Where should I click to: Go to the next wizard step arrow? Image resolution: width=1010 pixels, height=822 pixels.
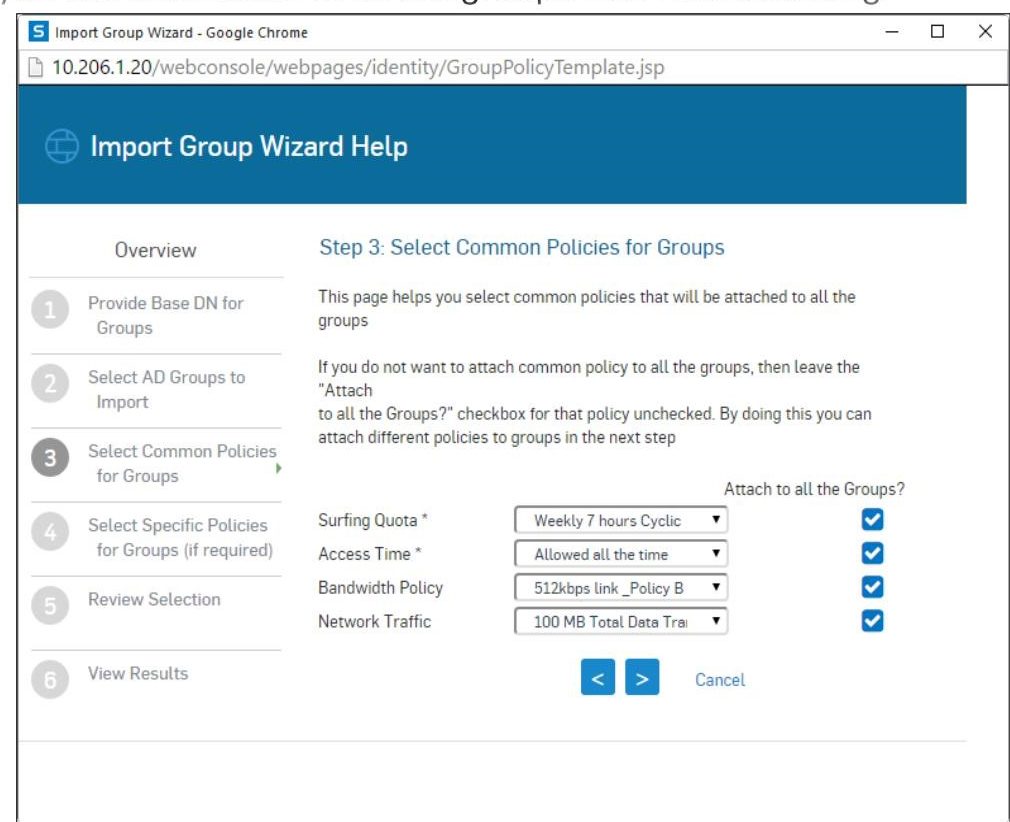[642, 679]
